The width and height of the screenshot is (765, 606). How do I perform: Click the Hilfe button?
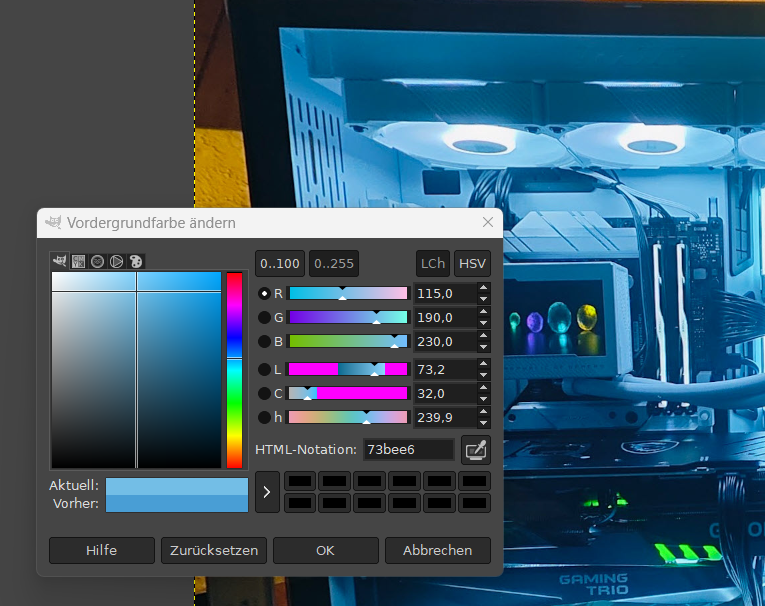click(x=101, y=550)
